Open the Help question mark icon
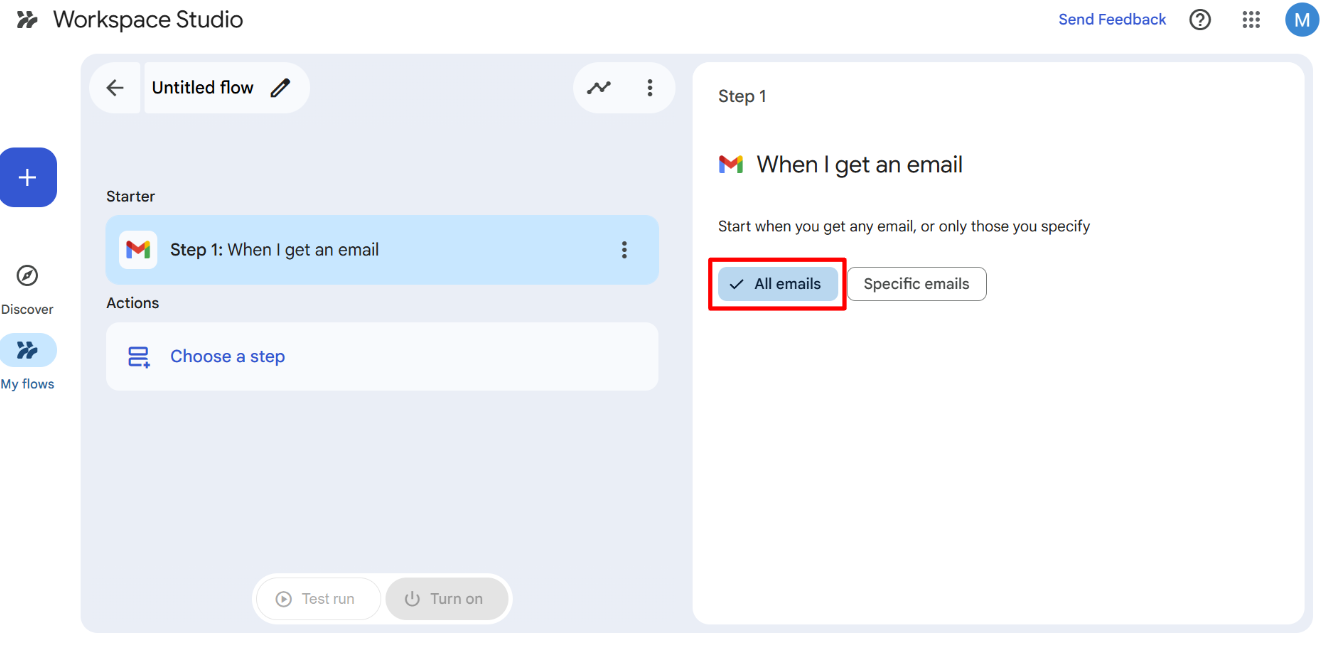This screenshot has width=1325, height=647. click(x=1200, y=20)
